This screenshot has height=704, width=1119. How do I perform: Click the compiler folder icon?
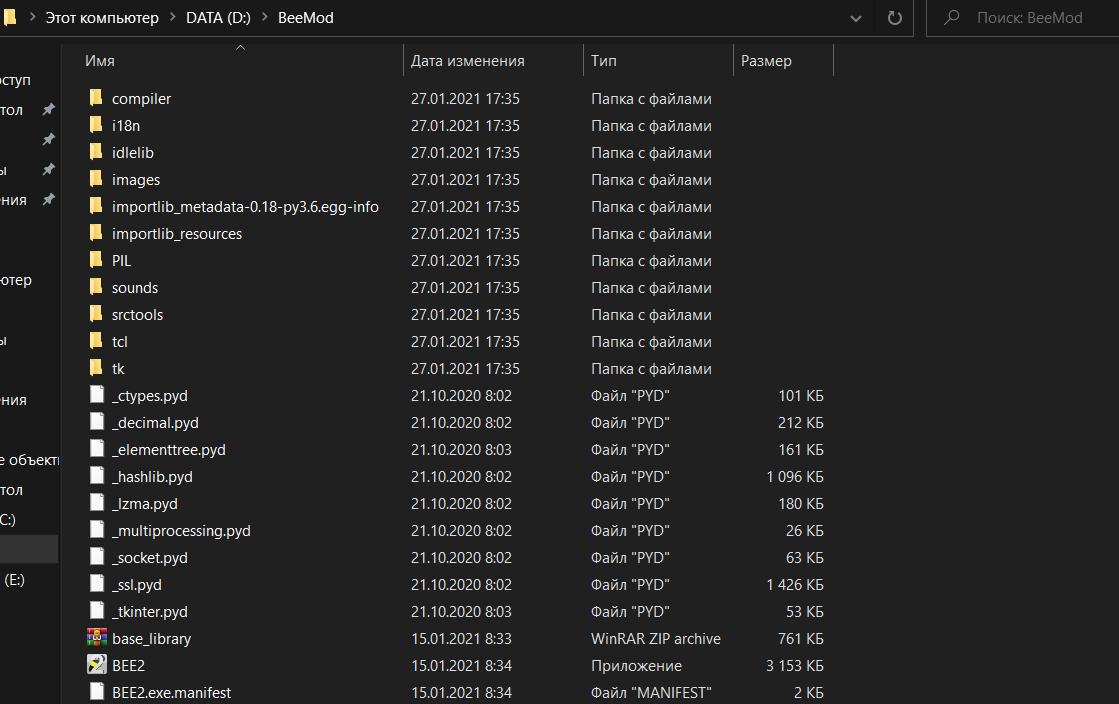click(x=96, y=98)
